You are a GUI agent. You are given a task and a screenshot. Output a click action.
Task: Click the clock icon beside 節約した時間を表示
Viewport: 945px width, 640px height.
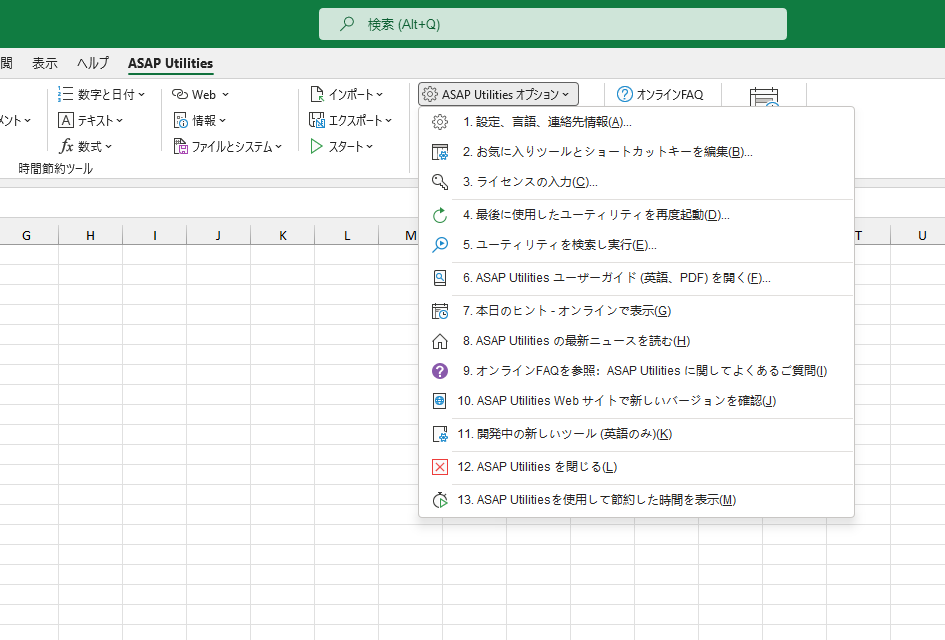tap(439, 499)
